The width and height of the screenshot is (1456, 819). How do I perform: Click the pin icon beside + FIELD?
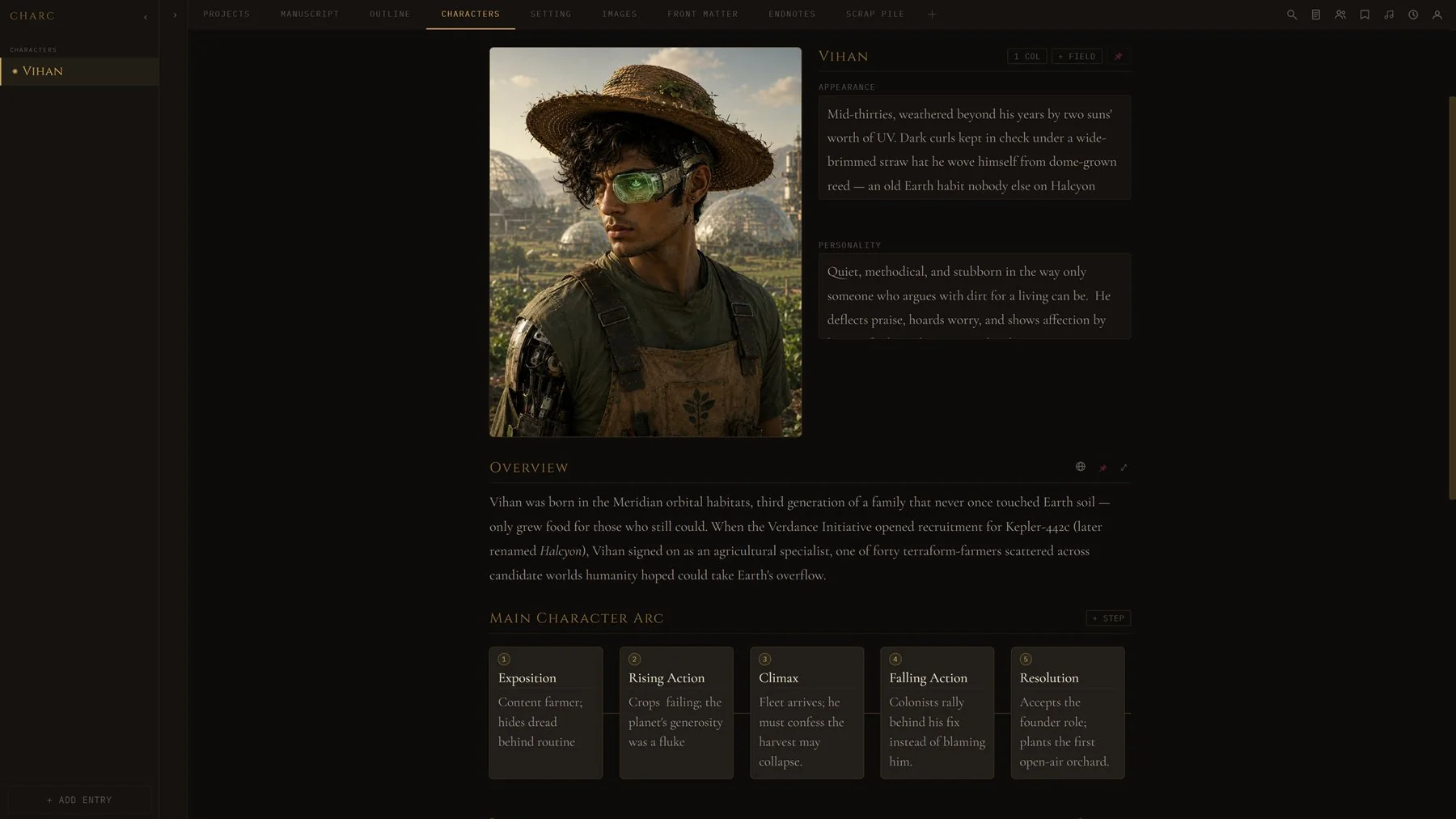[x=1119, y=57]
